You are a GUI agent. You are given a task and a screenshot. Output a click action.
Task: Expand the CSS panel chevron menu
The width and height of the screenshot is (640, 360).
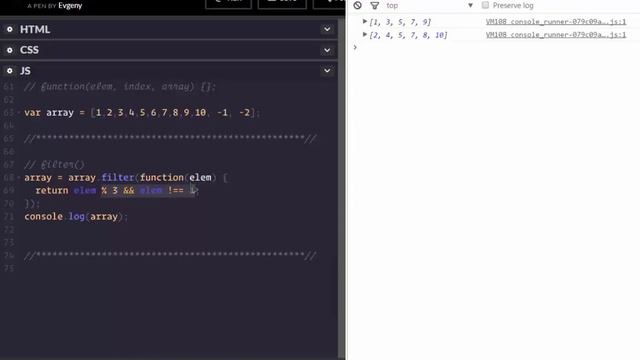click(x=327, y=50)
